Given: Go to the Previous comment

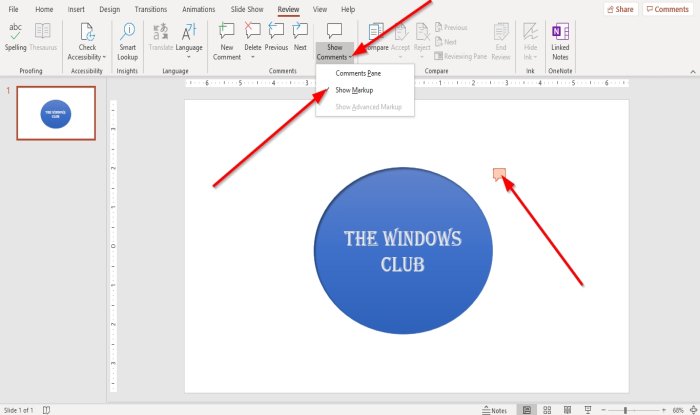Looking at the screenshot, I should (x=276, y=37).
